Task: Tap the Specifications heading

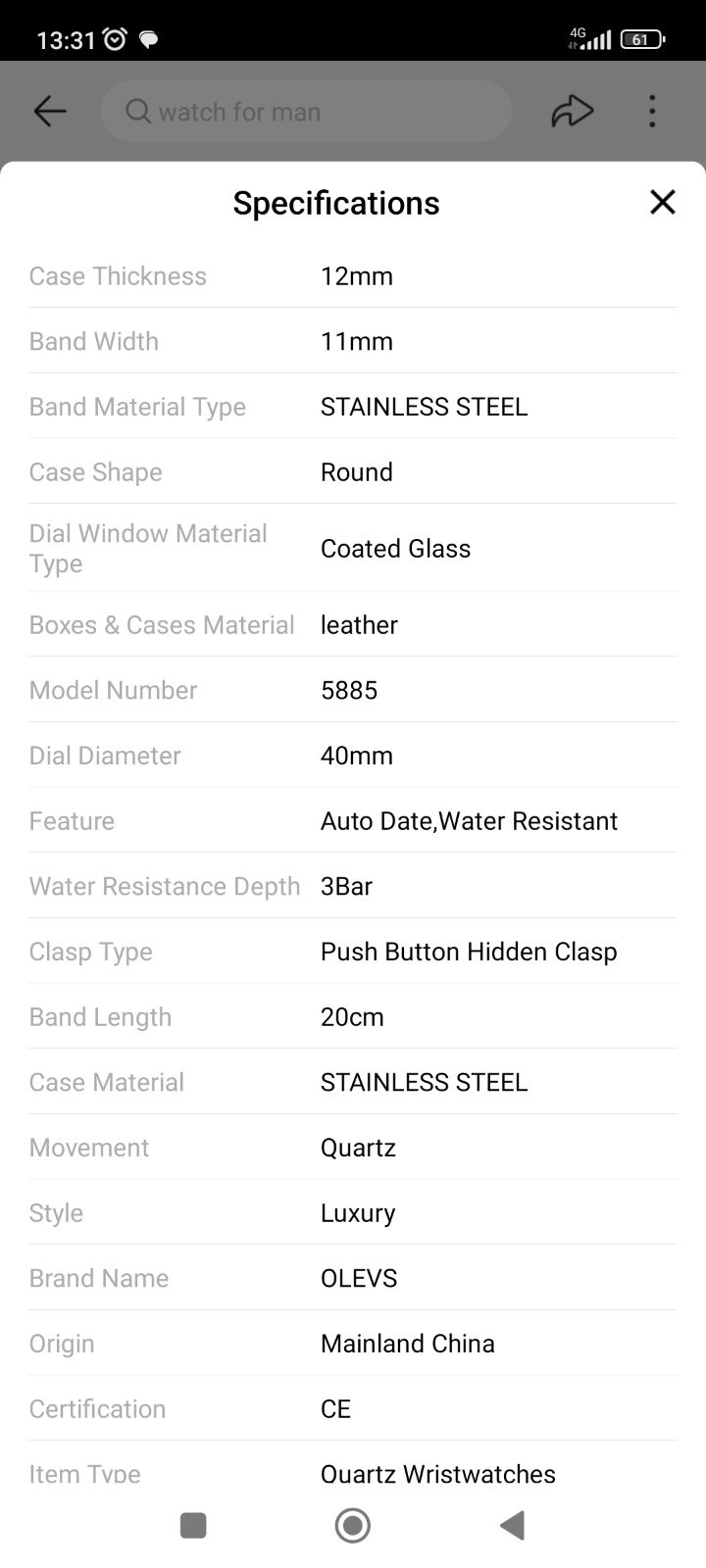Action: [x=336, y=203]
